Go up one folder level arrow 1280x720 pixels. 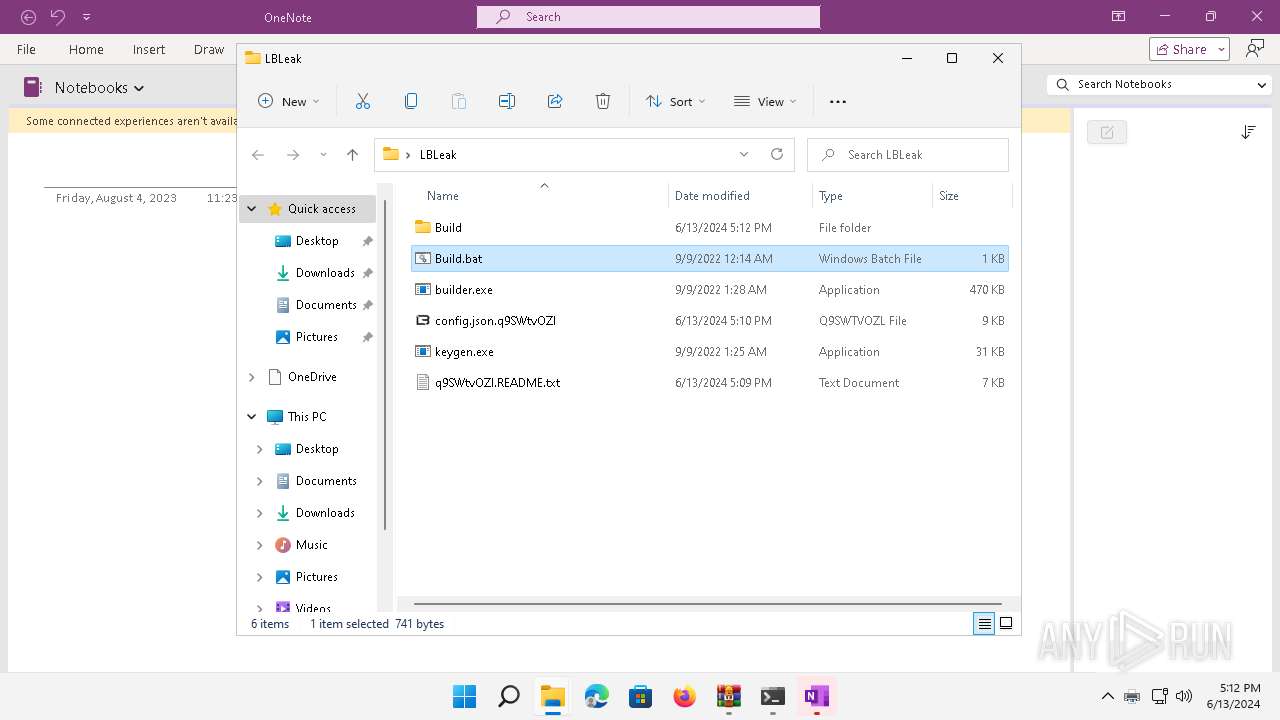pos(352,155)
